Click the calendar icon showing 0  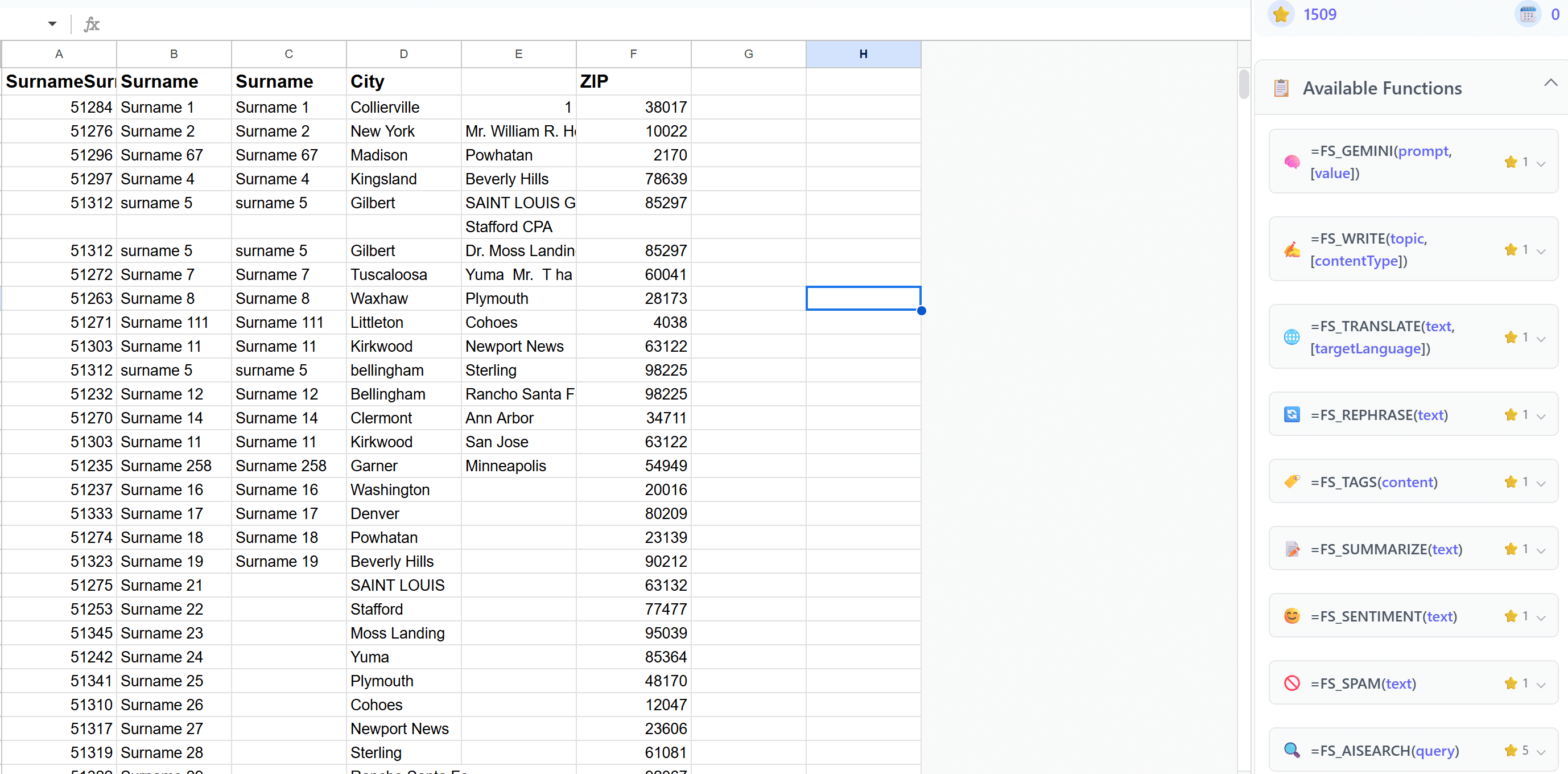point(1528,14)
